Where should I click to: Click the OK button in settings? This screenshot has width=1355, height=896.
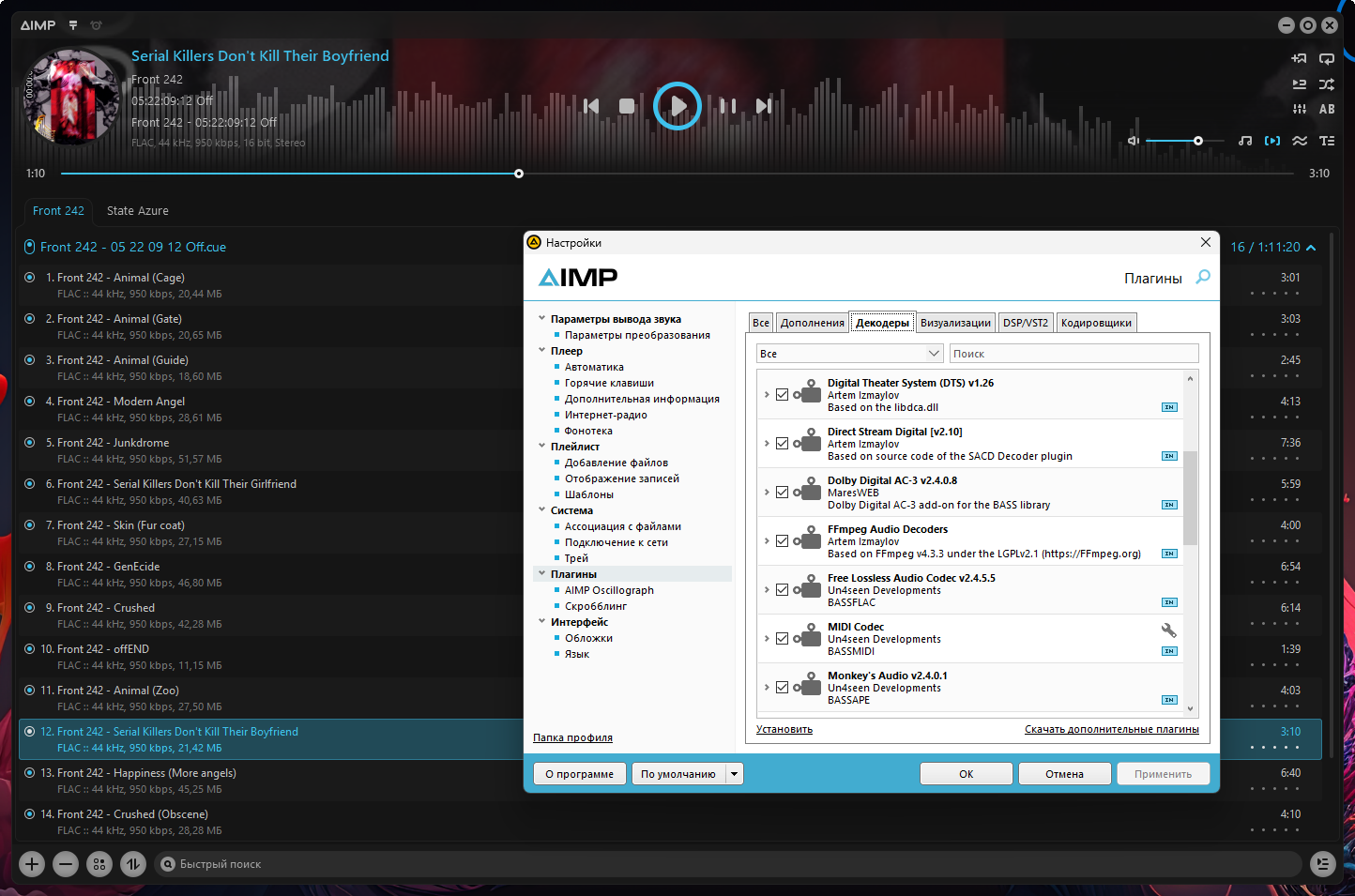tap(967, 774)
